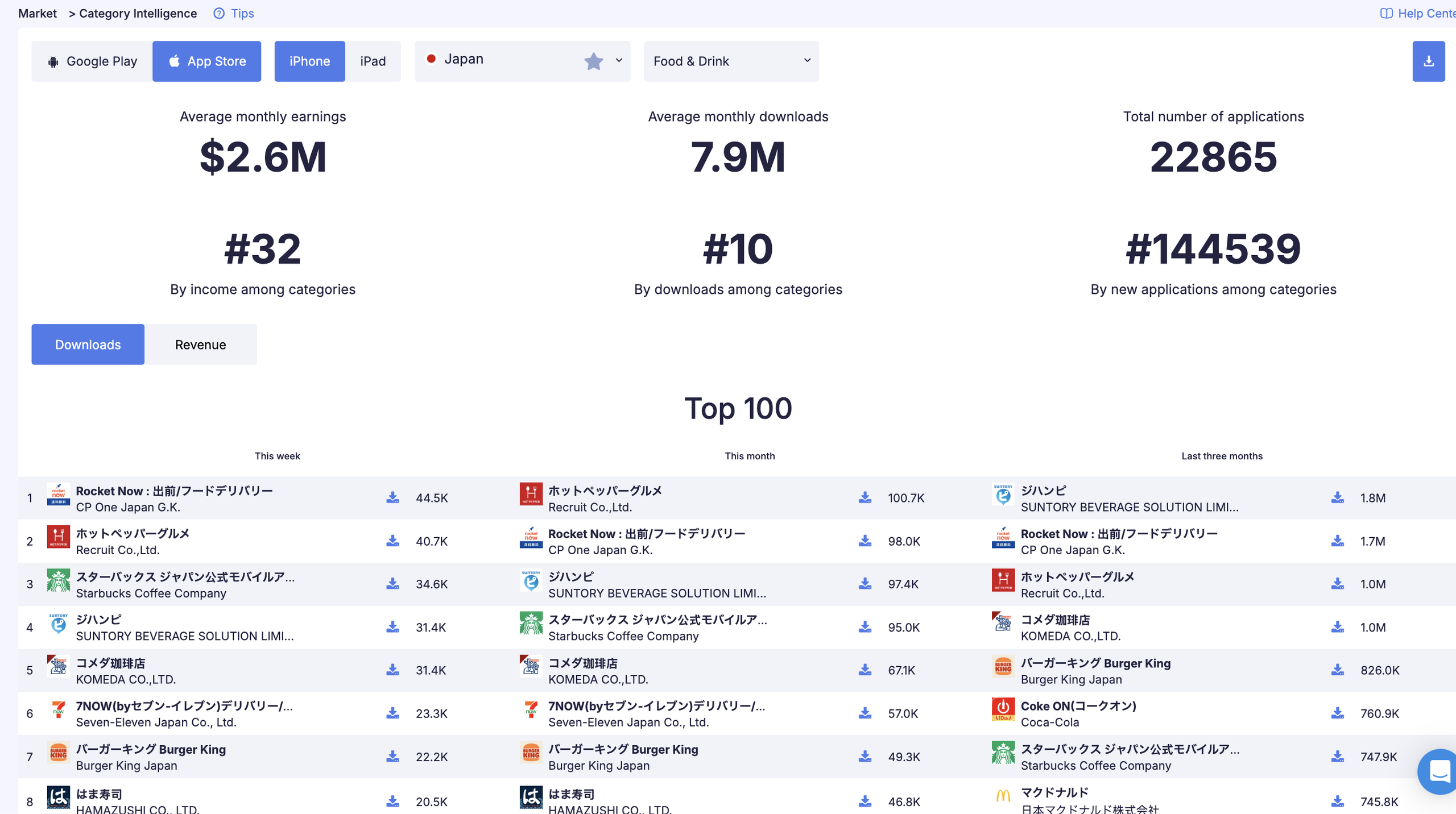This screenshot has height=814, width=1456.
Task: Click はま寿司 app icon in This month
Action: coord(531,797)
